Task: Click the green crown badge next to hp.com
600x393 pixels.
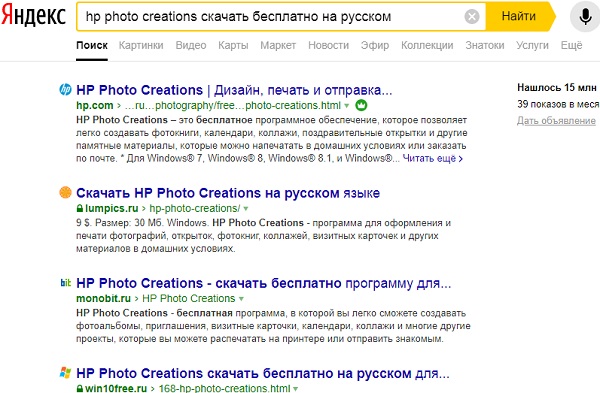Action: 361,105
